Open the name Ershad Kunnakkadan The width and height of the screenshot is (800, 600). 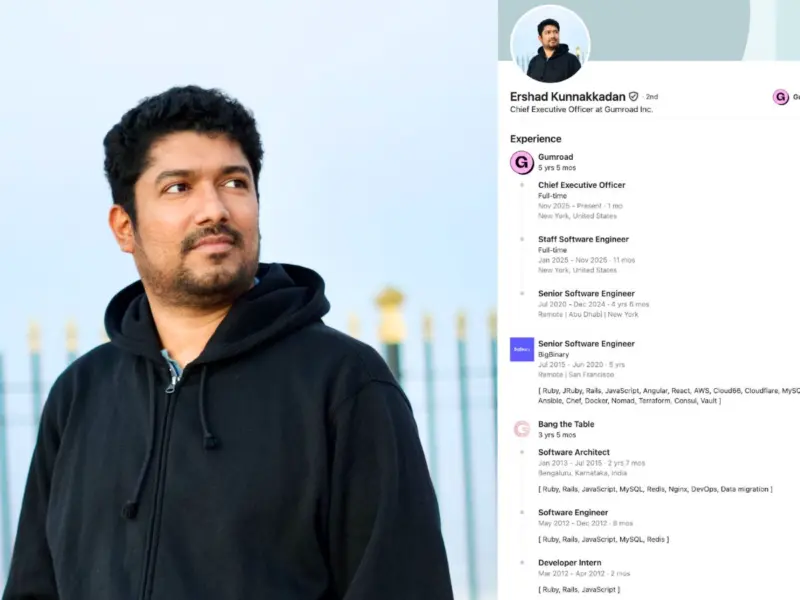[567, 96]
